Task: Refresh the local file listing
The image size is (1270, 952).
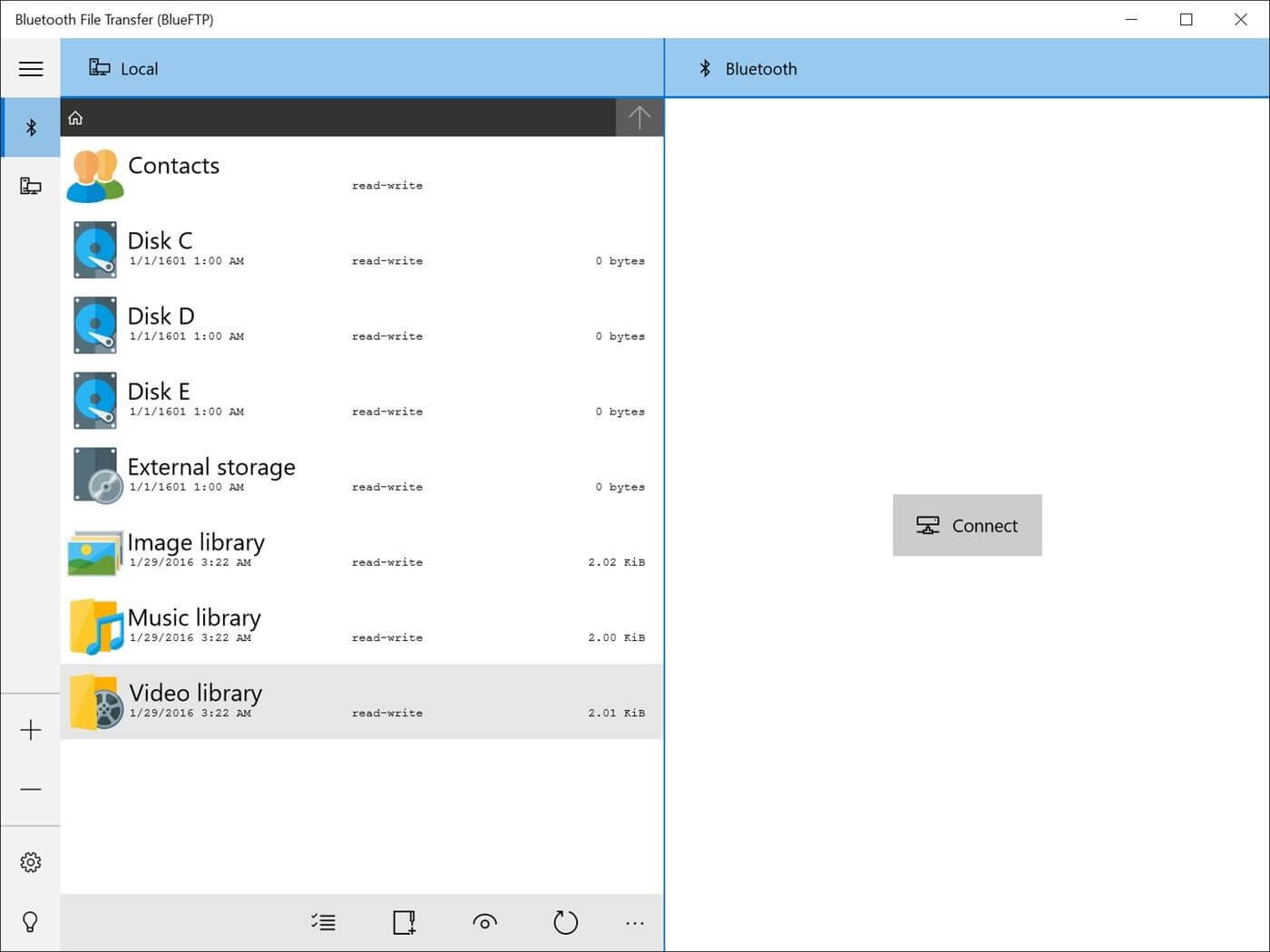Action: click(565, 922)
